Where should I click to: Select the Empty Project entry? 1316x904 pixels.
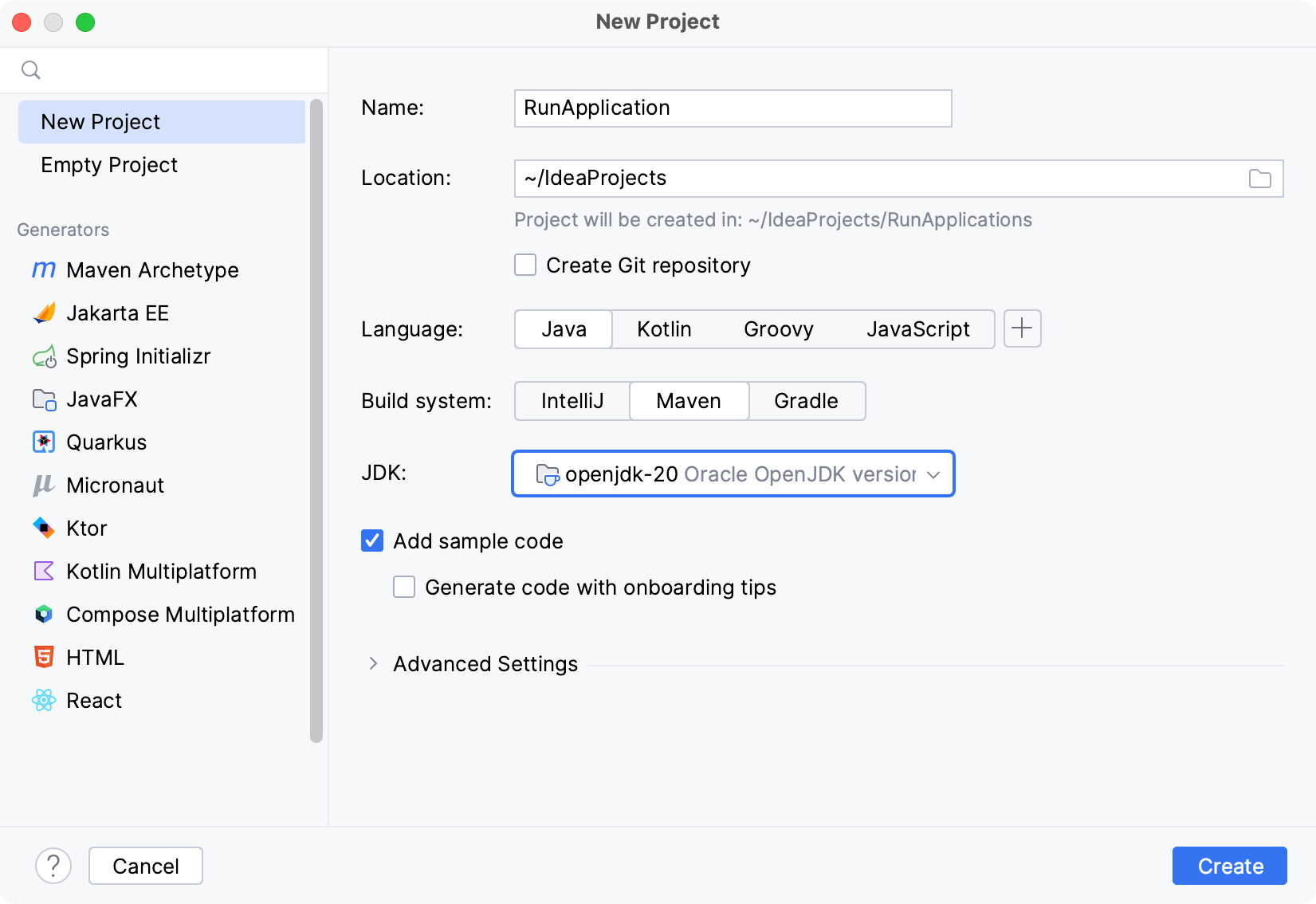(x=109, y=165)
